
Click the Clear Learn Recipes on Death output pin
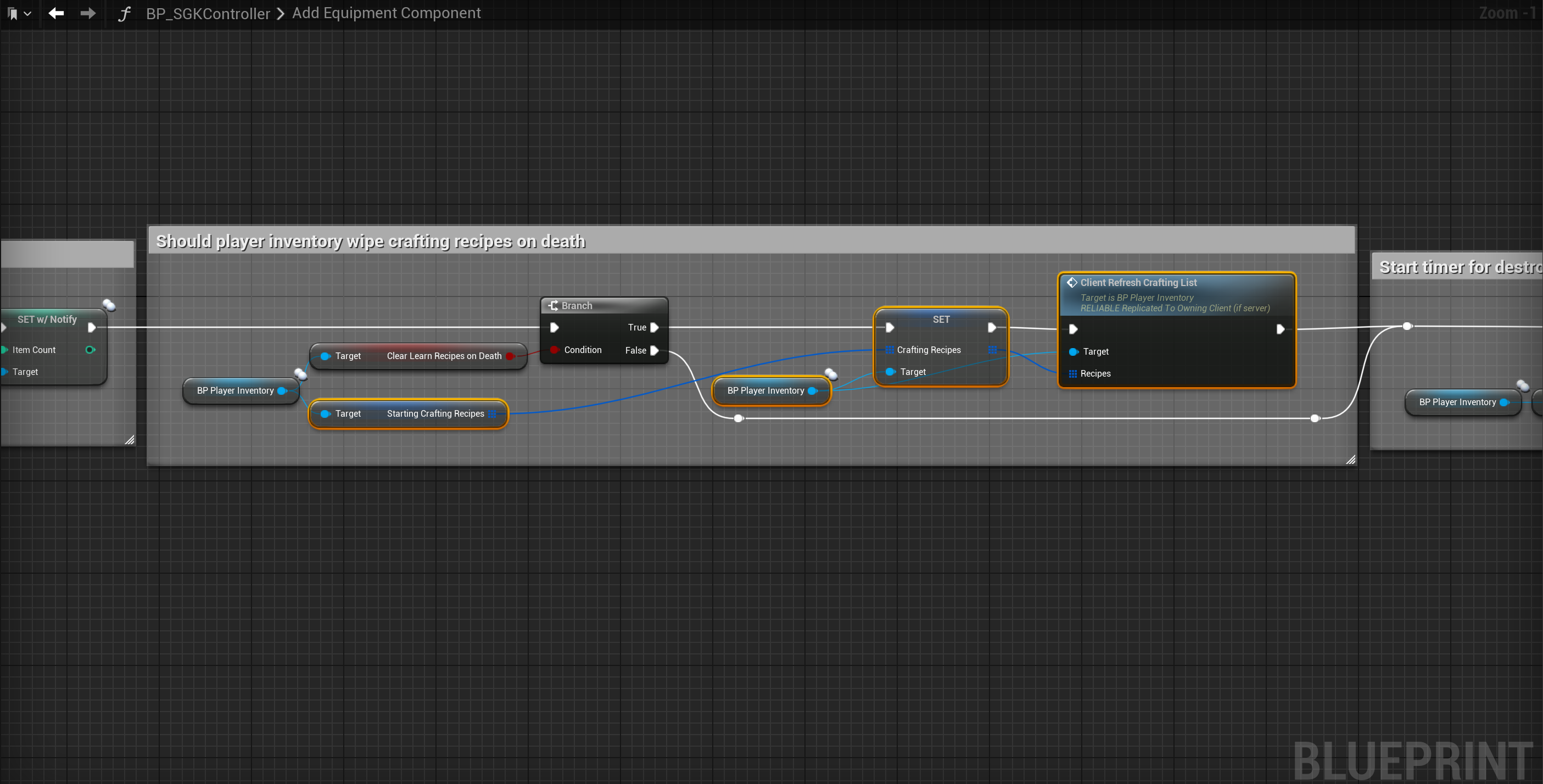click(510, 356)
